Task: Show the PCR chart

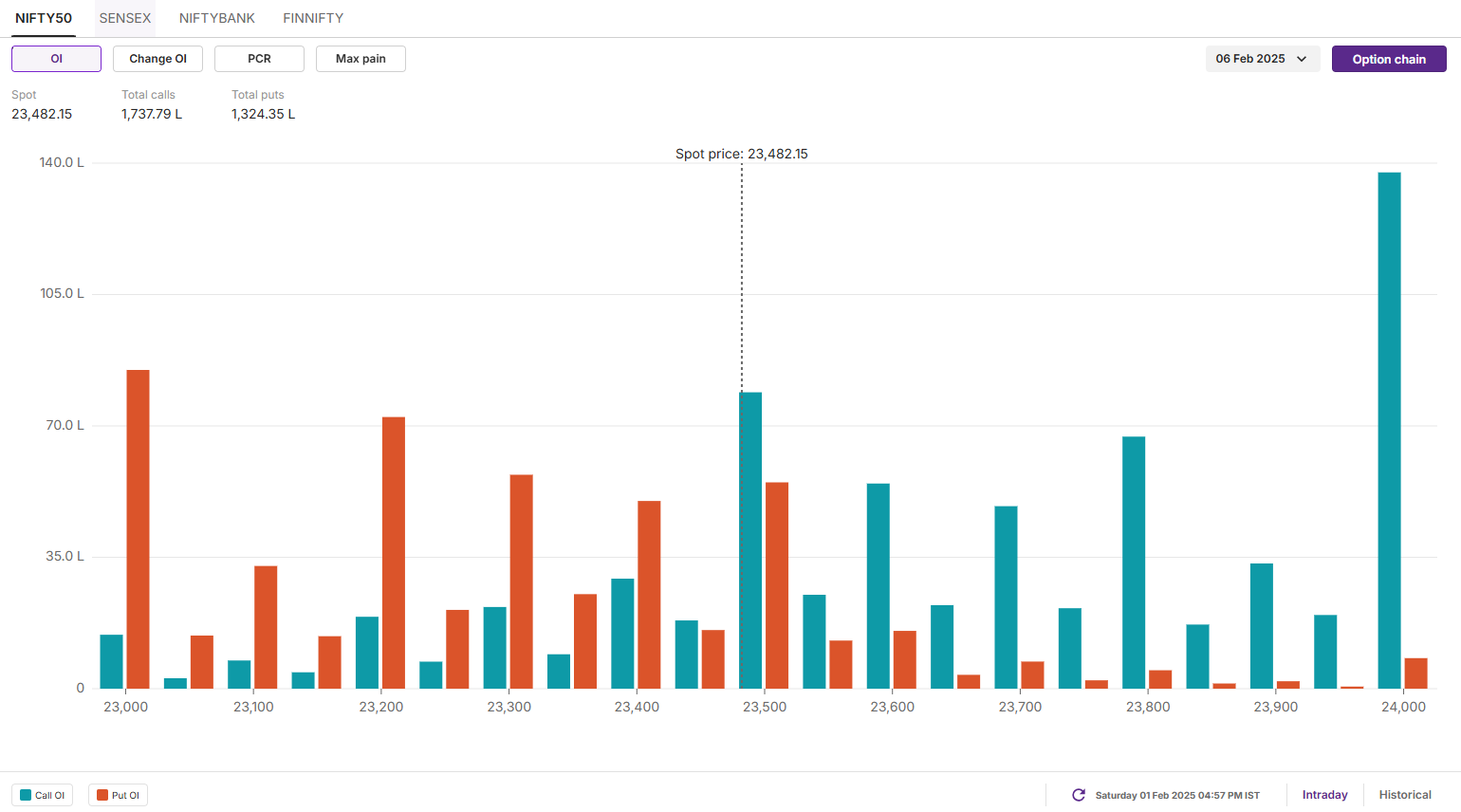Action: pos(259,59)
